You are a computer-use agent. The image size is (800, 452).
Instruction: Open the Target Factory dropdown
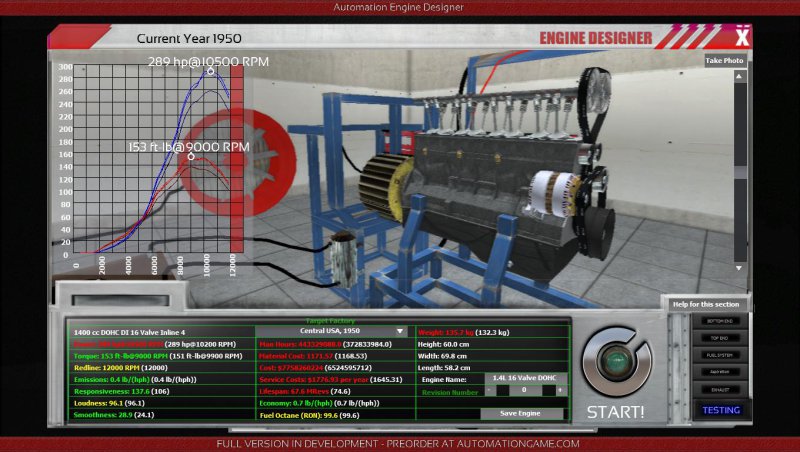pos(335,331)
